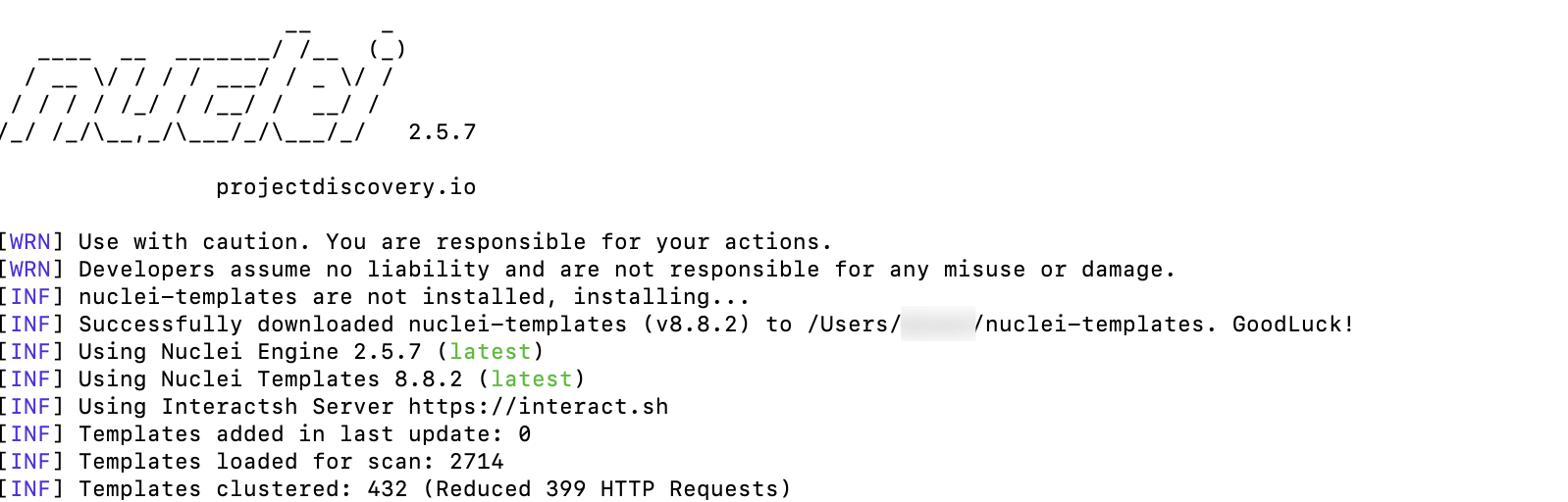
Task: Click the second WRN tag about liability
Action: [30, 269]
